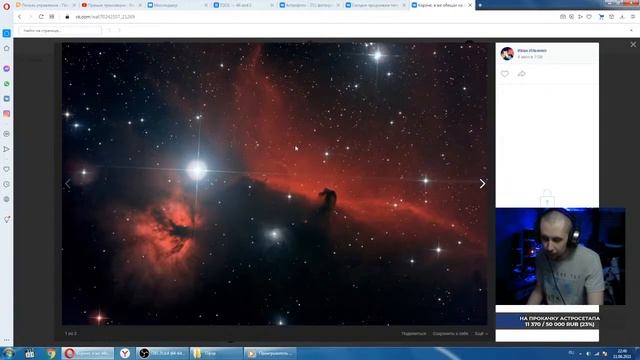Click the snapshot camera icon in the address bar
This screenshot has height=360, width=640.
coord(563,17)
